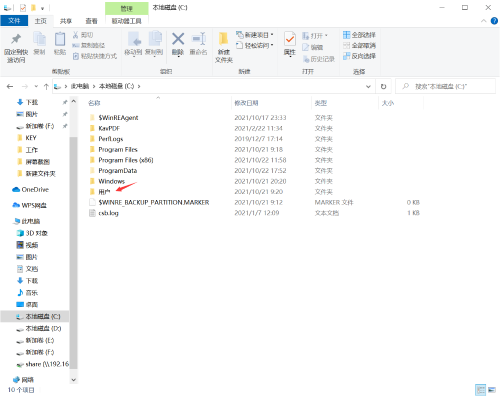Click the navigation pane scroll-down arrow
The height and width of the screenshot is (396, 500).
point(74,380)
